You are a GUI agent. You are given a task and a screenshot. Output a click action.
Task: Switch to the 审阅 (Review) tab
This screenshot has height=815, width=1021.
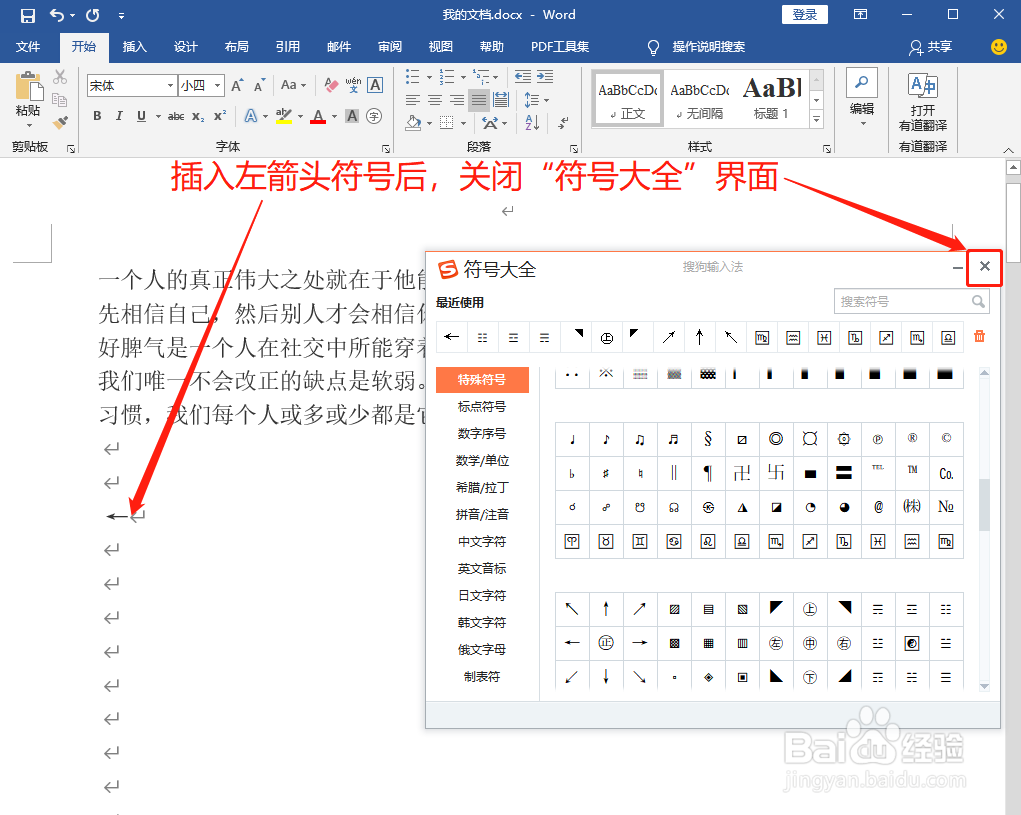tap(389, 47)
